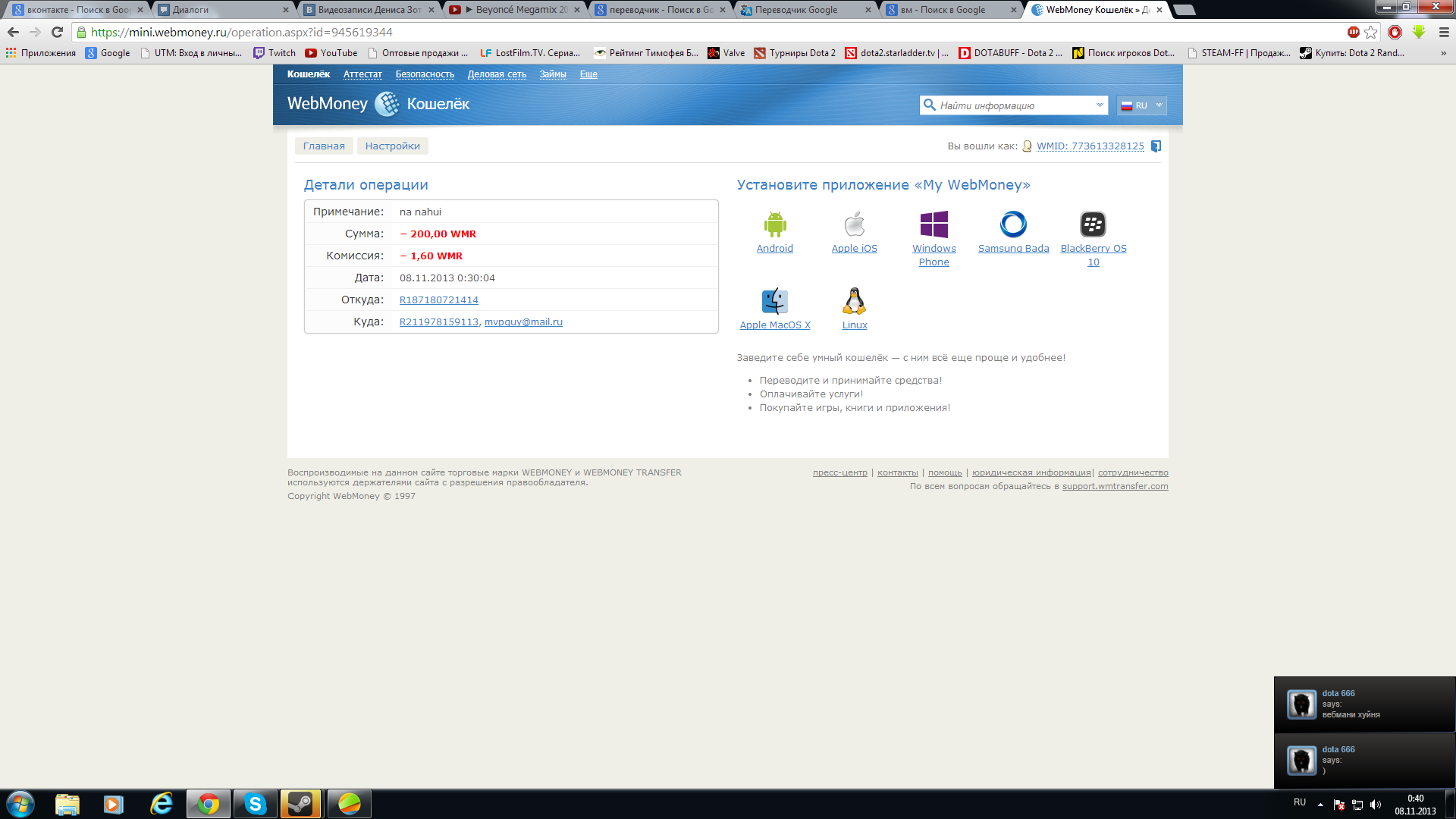Open the Еще menu item
1456x819 pixels.
click(588, 74)
